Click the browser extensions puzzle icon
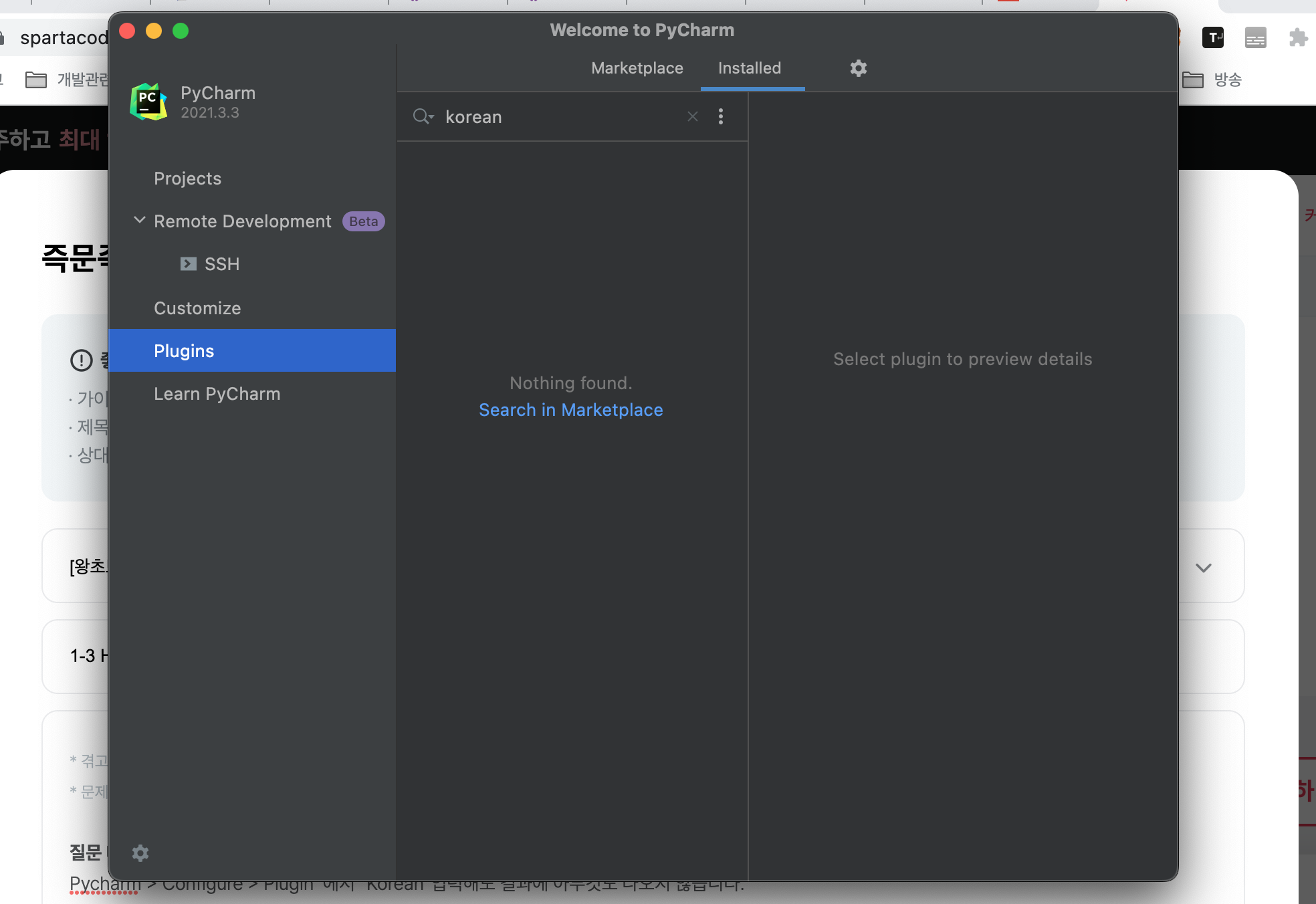Viewport: 1316px width, 904px height. (1298, 37)
